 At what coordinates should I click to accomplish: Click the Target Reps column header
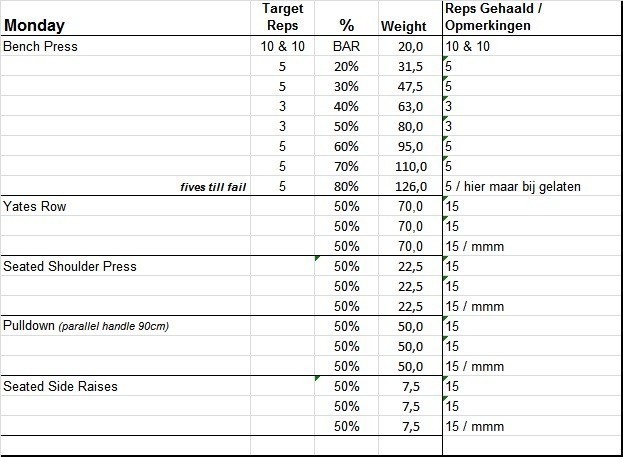coord(281,18)
